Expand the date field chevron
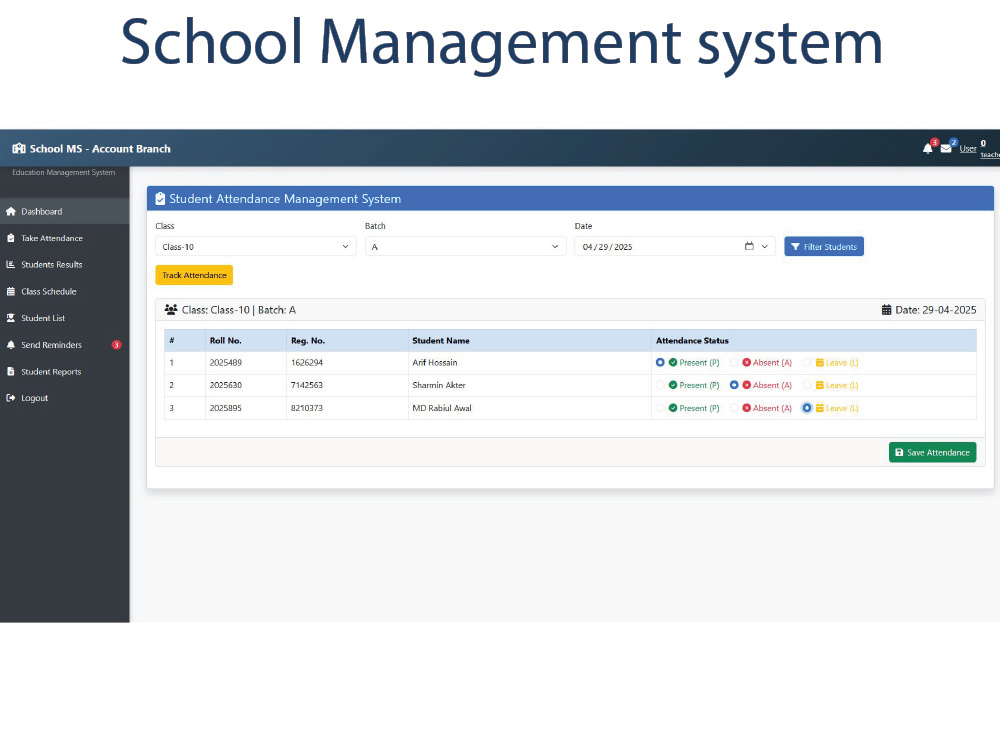The width and height of the screenshot is (1000, 750). coord(765,247)
